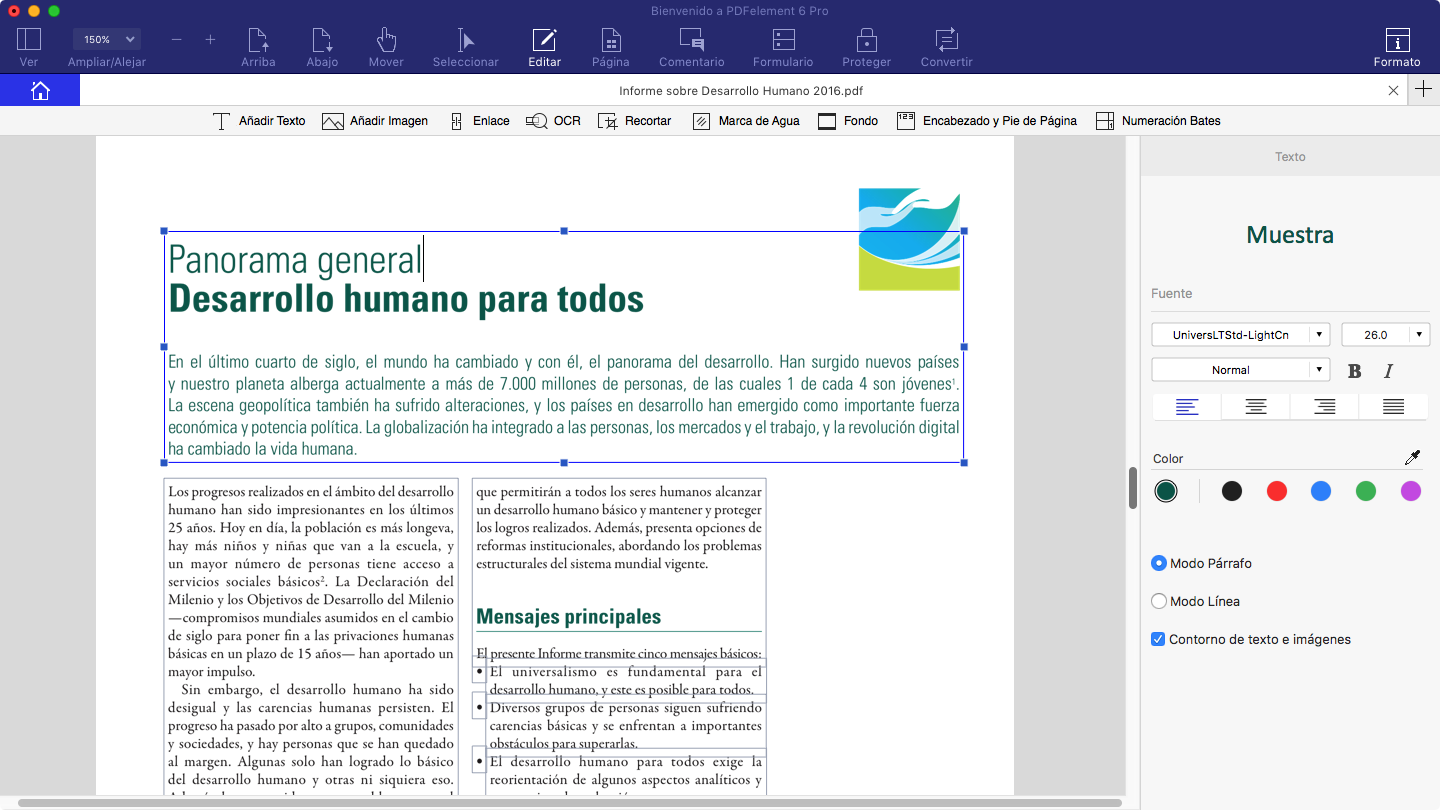Select italic formatting
The width and height of the screenshot is (1440, 810).
pyautogui.click(x=1389, y=370)
